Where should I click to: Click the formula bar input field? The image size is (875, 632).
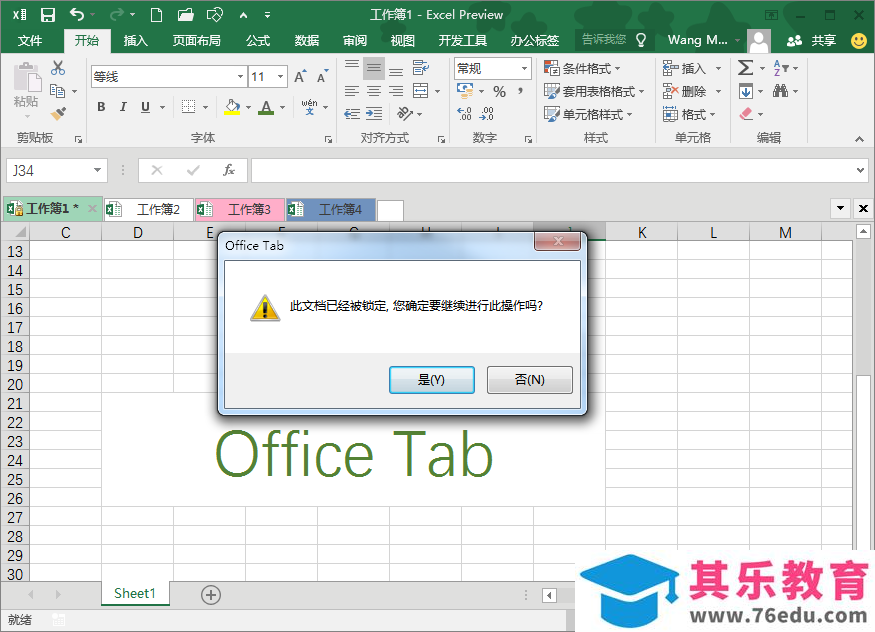552,170
